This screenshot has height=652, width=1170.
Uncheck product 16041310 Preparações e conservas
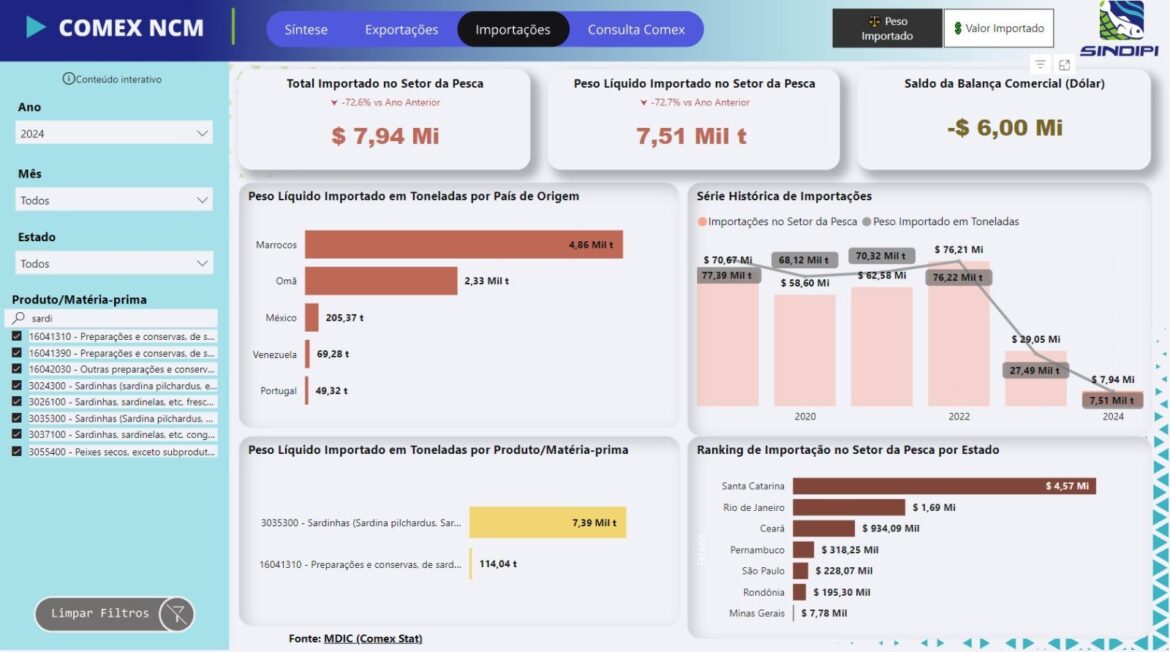point(17,337)
